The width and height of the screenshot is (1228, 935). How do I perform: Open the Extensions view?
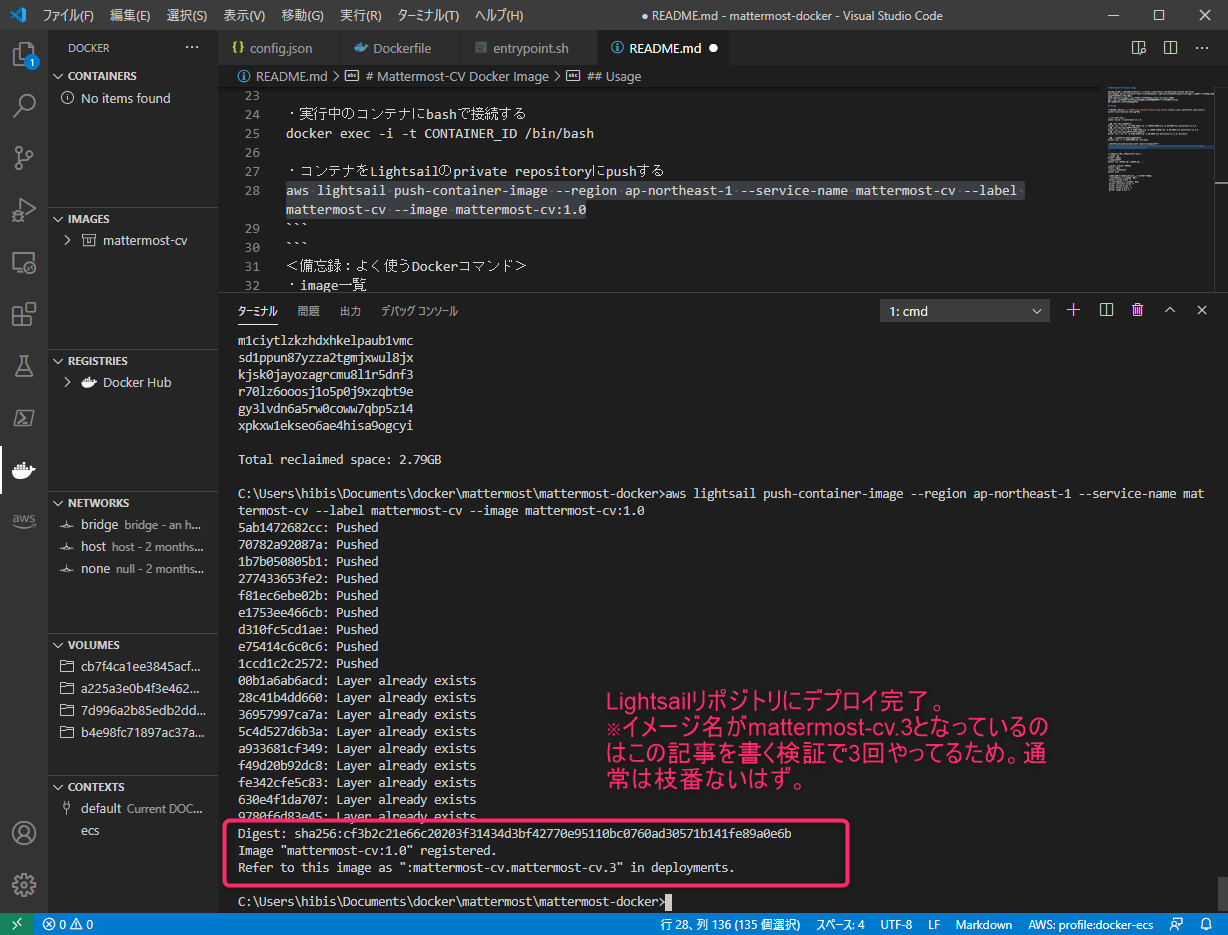(x=24, y=315)
